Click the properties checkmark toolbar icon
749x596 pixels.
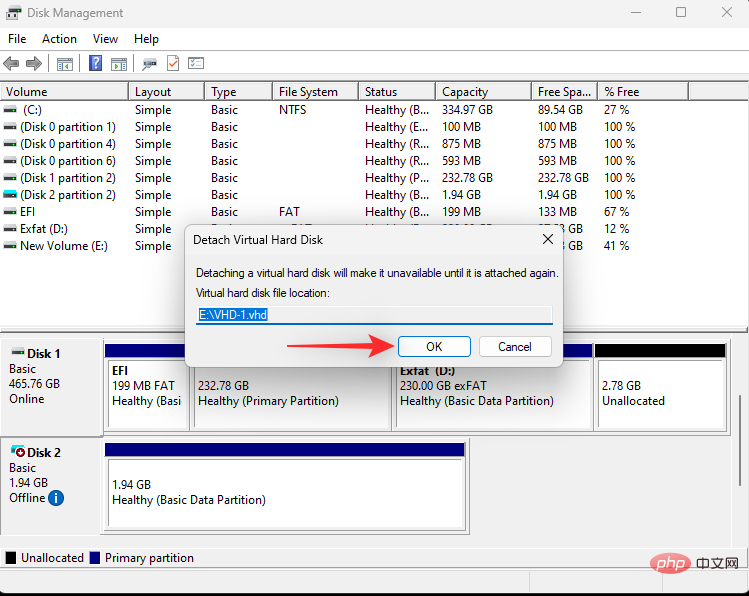click(173, 63)
